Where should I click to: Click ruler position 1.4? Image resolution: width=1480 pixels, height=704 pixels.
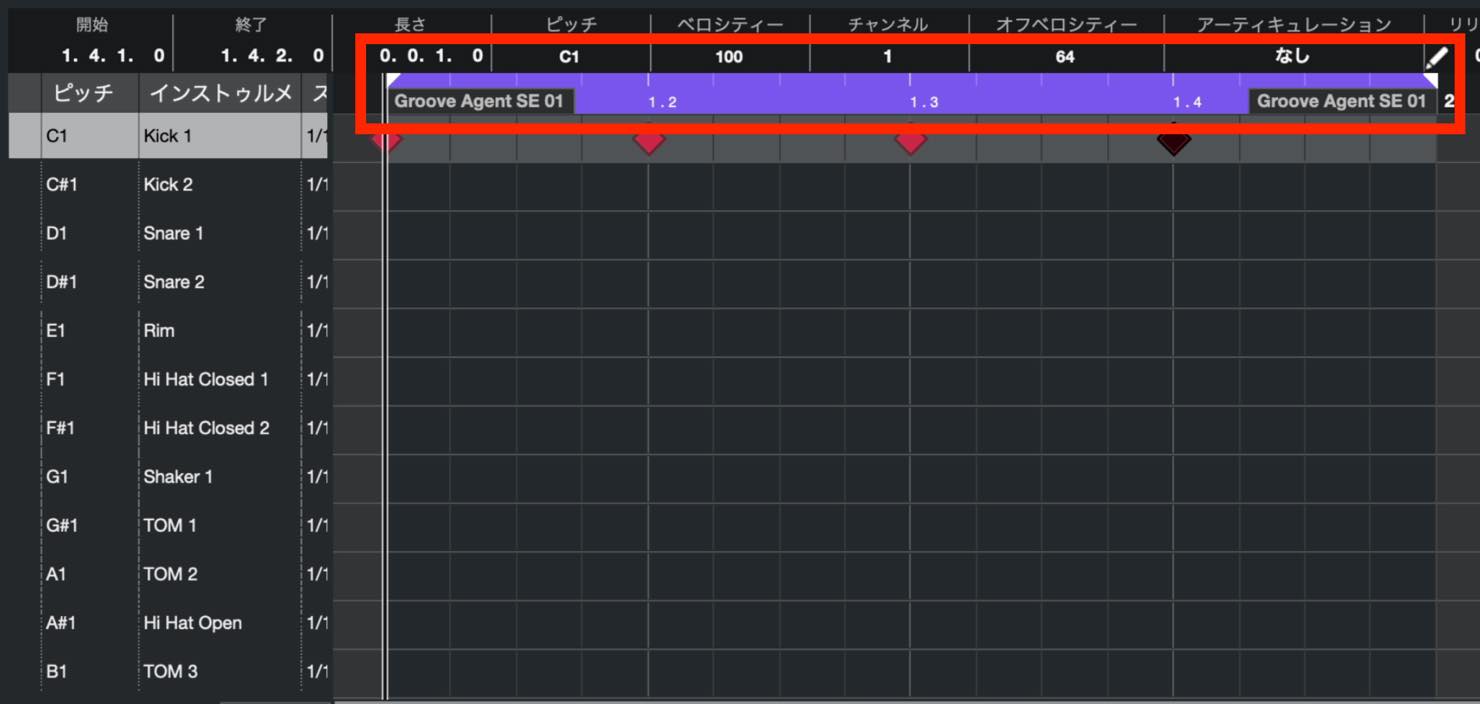click(x=1187, y=102)
